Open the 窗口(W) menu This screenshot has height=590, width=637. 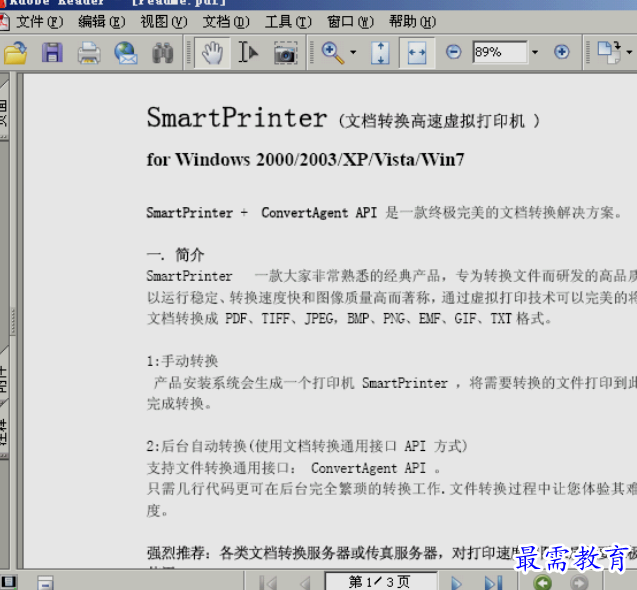(x=350, y=22)
